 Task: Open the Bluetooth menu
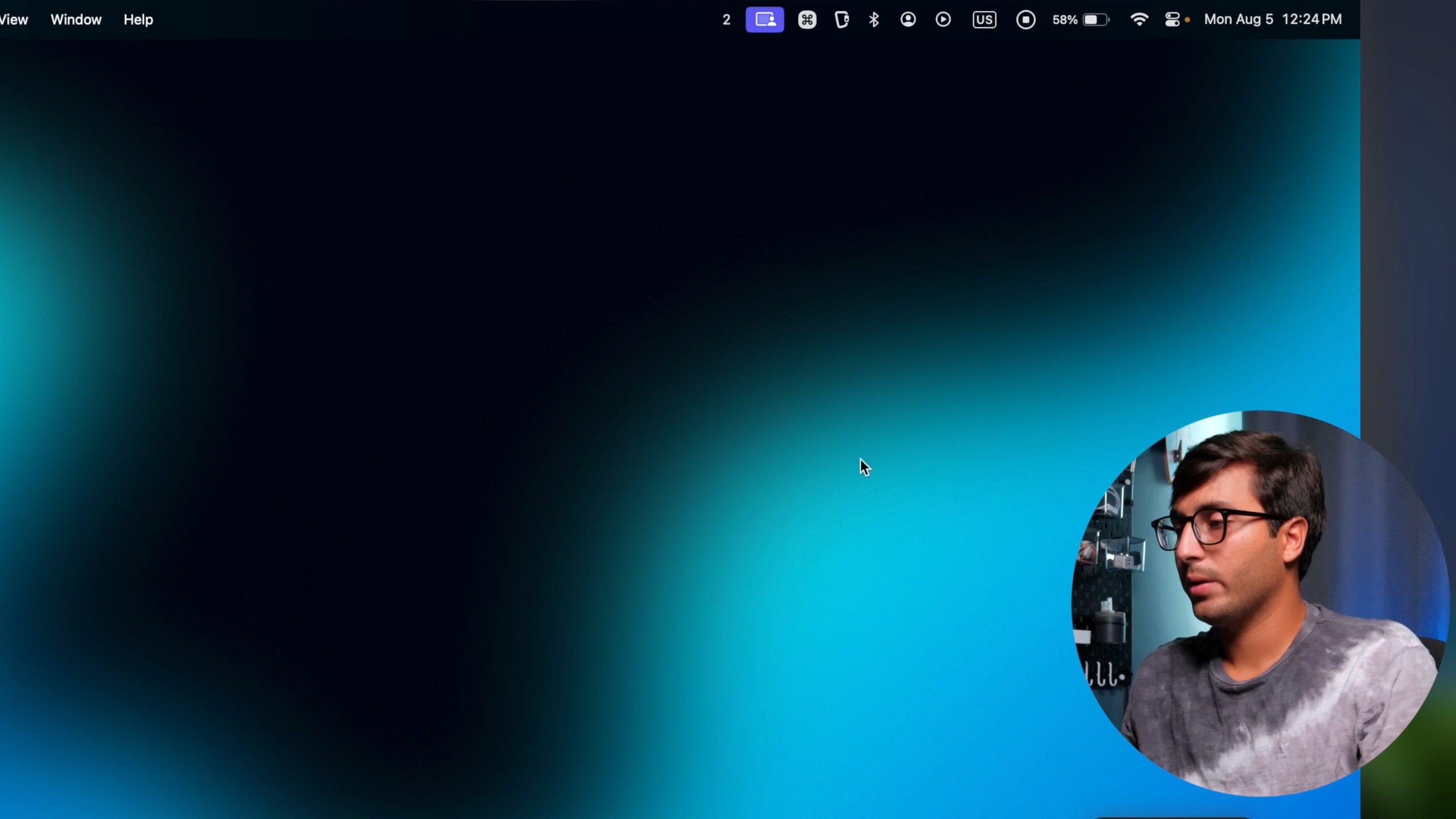(874, 20)
